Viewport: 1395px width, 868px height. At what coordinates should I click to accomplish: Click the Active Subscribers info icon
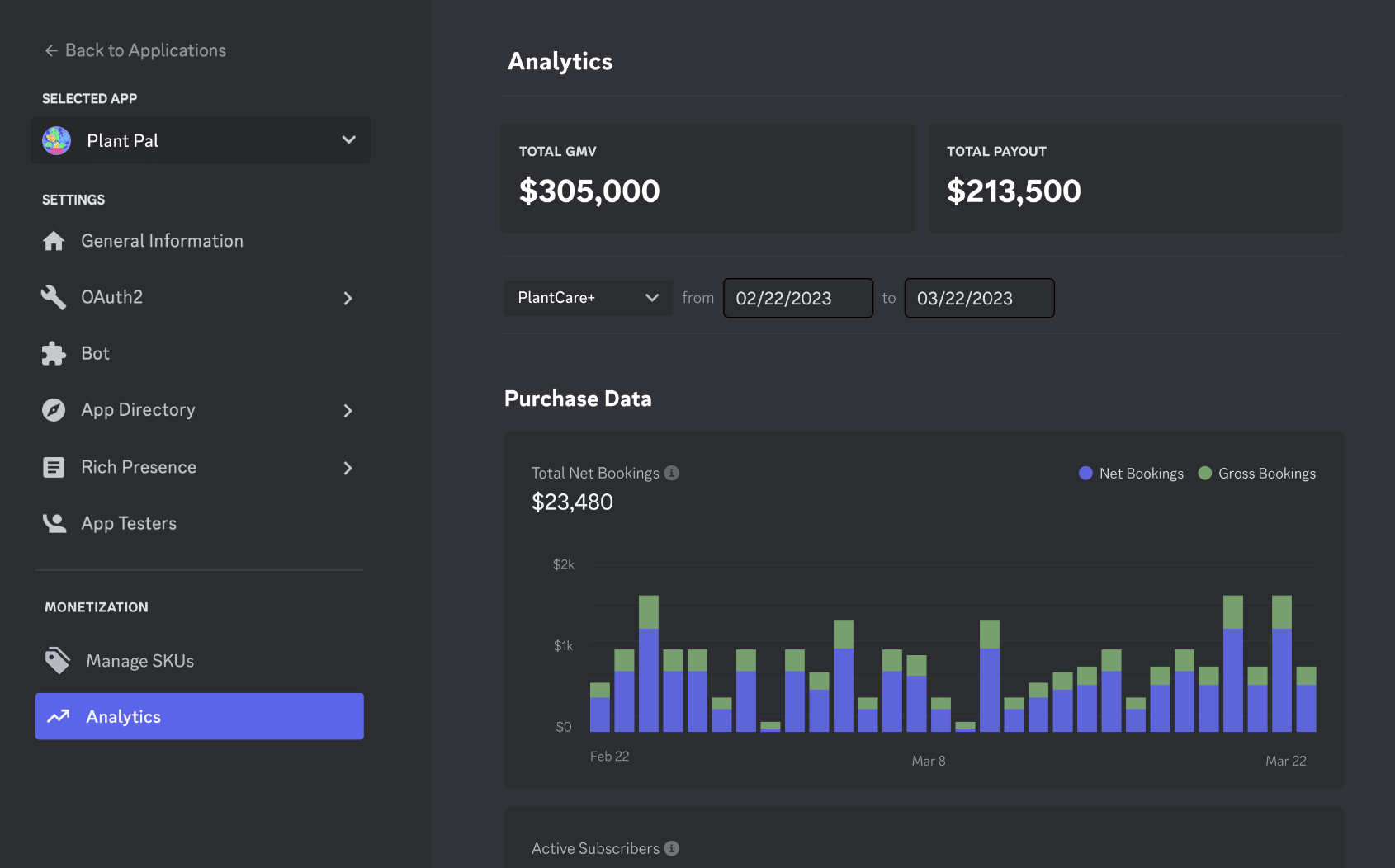(x=672, y=848)
